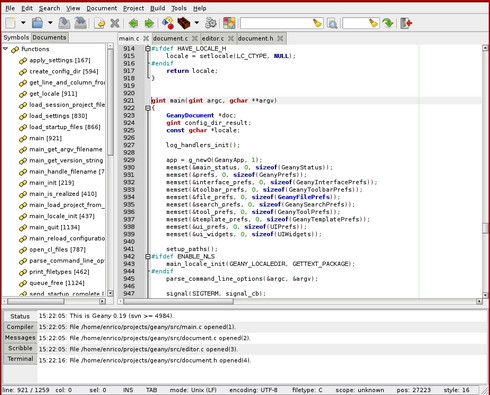Close the document.h tab

pyautogui.click(x=280, y=38)
